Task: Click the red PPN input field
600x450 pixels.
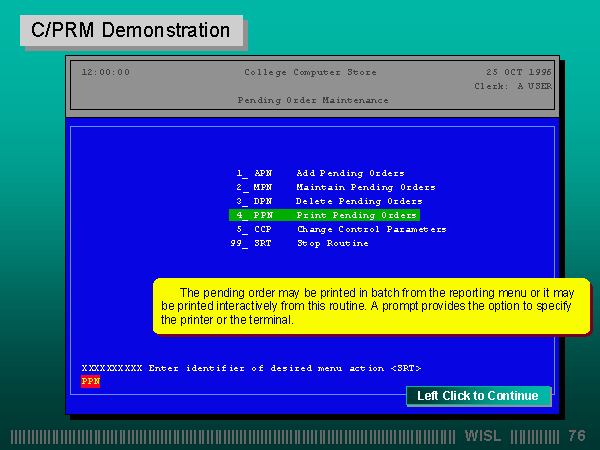Action: point(90,381)
